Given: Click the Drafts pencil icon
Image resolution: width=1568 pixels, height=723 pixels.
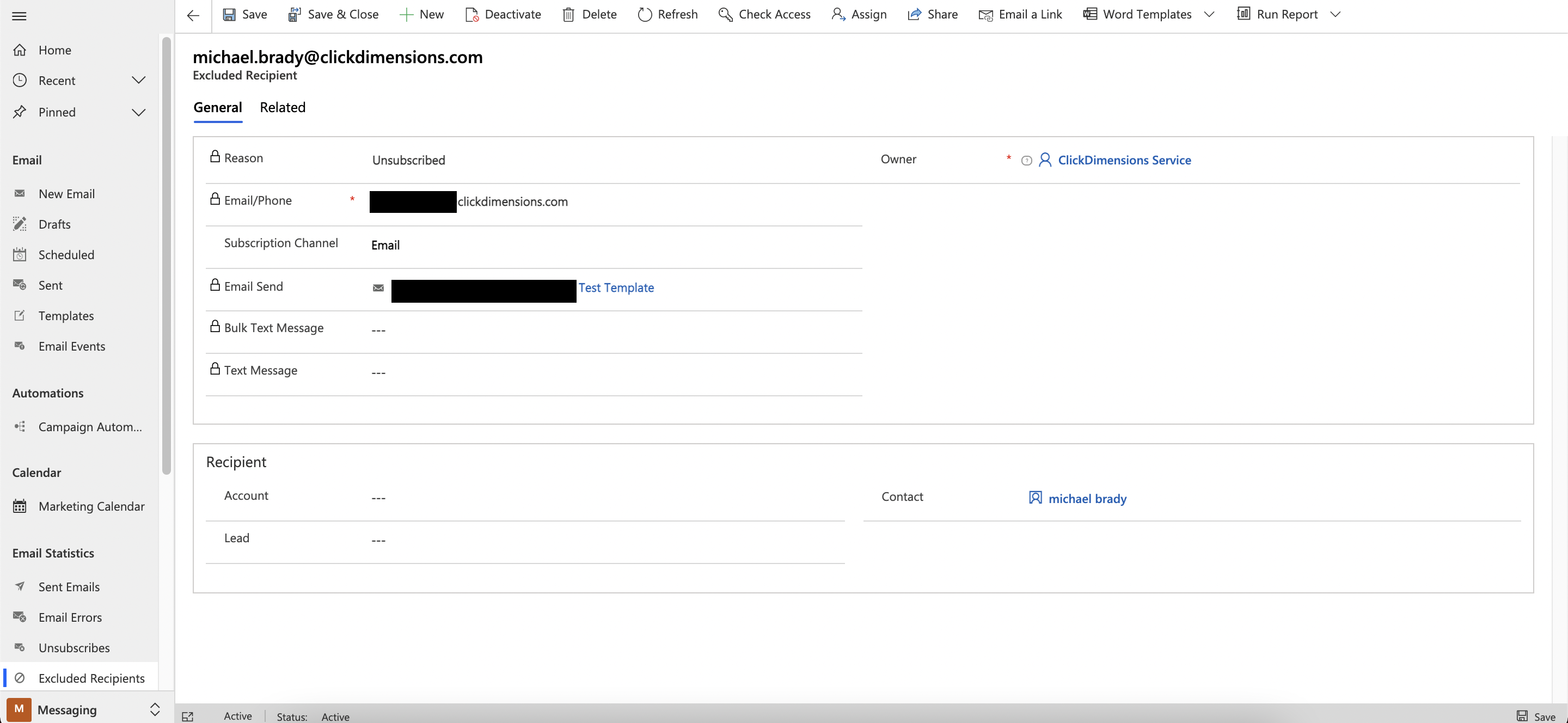Looking at the screenshot, I should pyautogui.click(x=20, y=224).
